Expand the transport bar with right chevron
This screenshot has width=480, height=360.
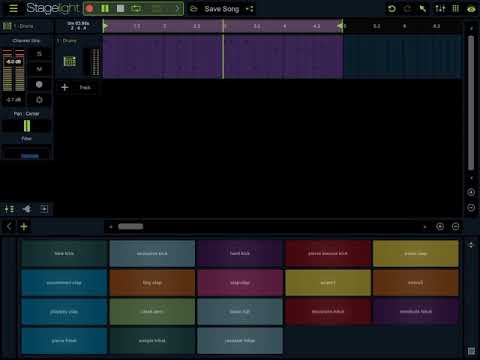pyautogui.click(x=177, y=9)
